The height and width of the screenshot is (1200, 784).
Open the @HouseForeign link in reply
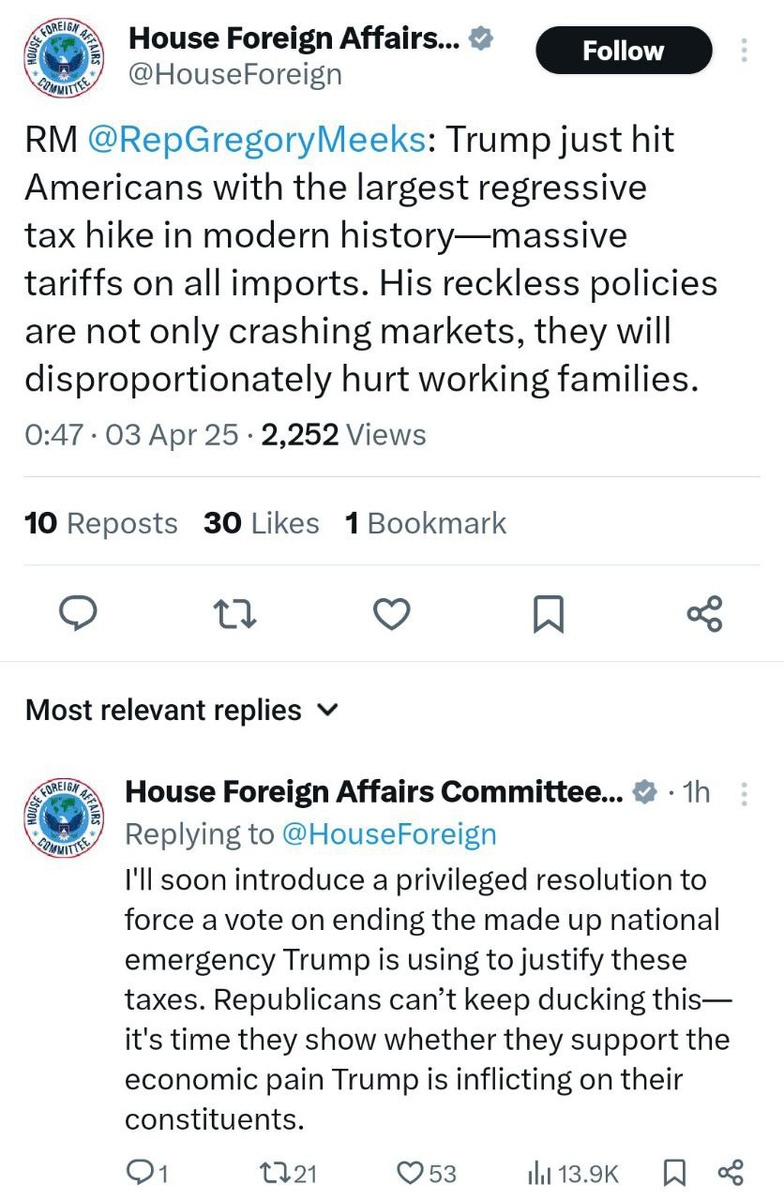click(390, 834)
